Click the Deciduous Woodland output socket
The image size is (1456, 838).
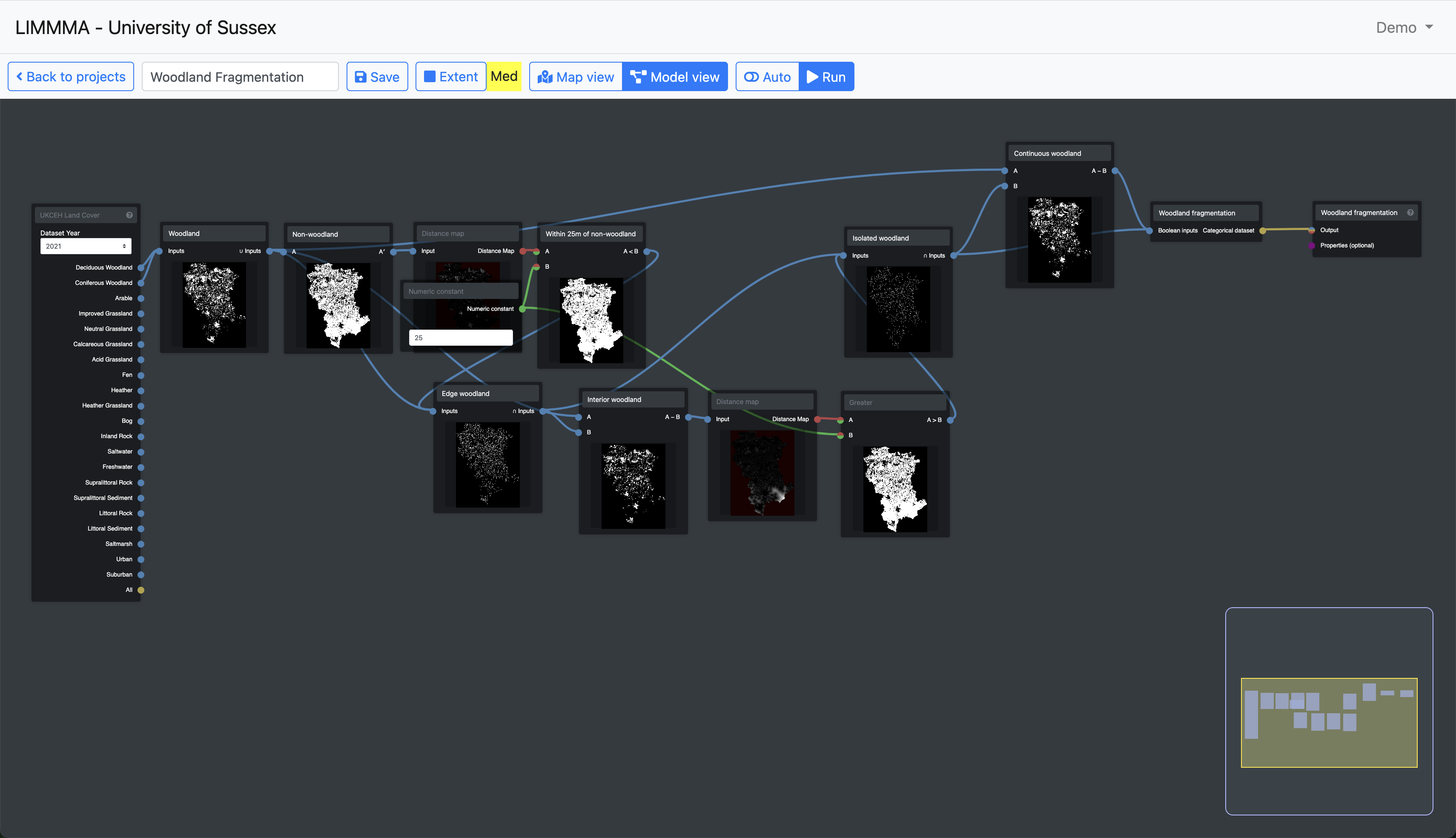click(x=141, y=268)
